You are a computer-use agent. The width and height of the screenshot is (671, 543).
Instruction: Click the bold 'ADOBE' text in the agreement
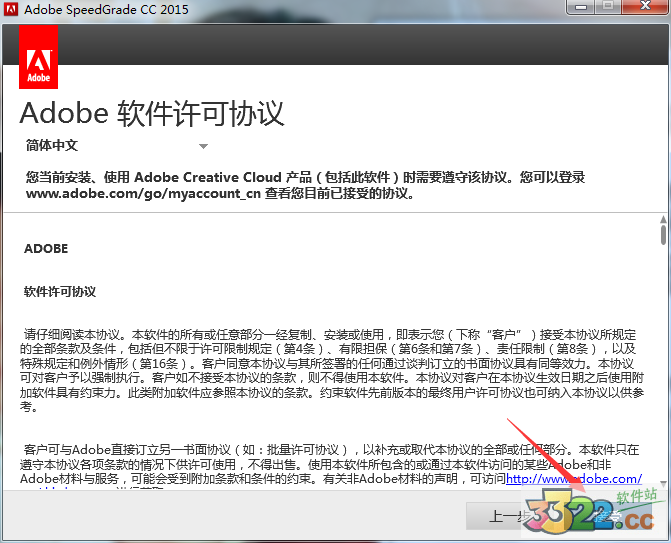click(x=46, y=249)
